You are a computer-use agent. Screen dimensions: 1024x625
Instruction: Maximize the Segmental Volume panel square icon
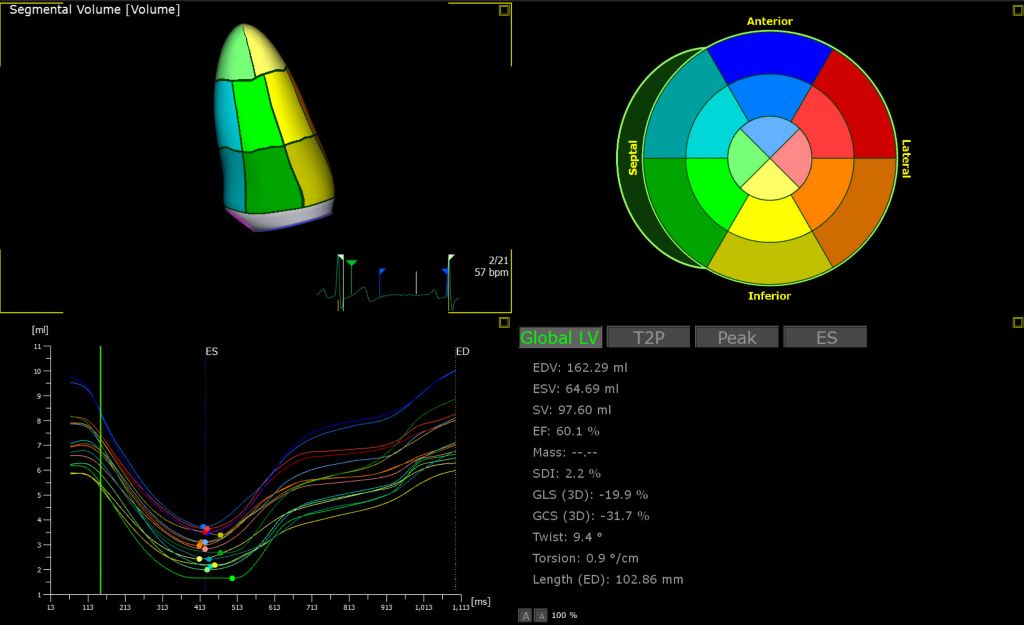(x=504, y=10)
